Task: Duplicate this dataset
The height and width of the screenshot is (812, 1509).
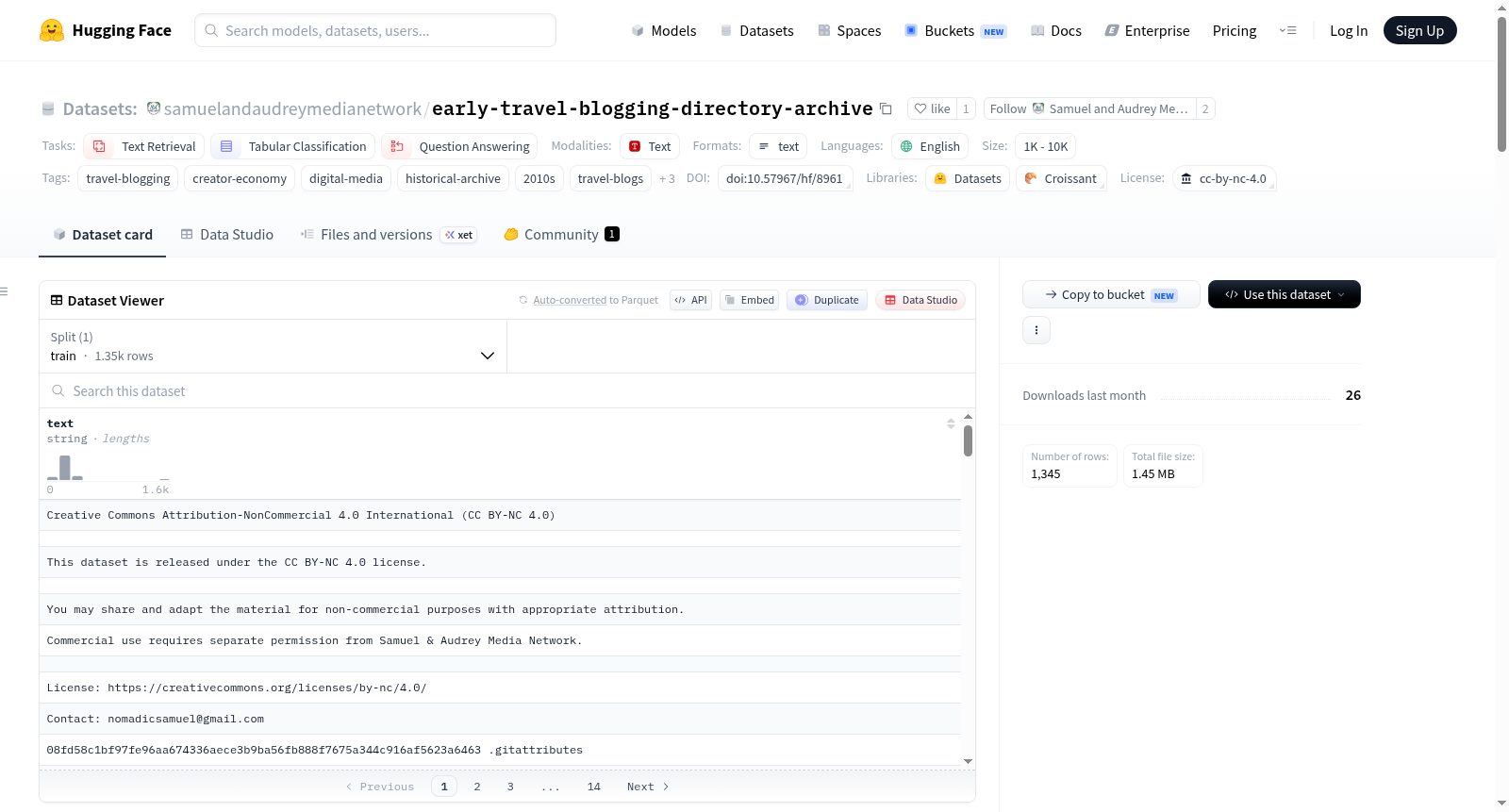Action: pyautogui.click(x=827, y=300)
